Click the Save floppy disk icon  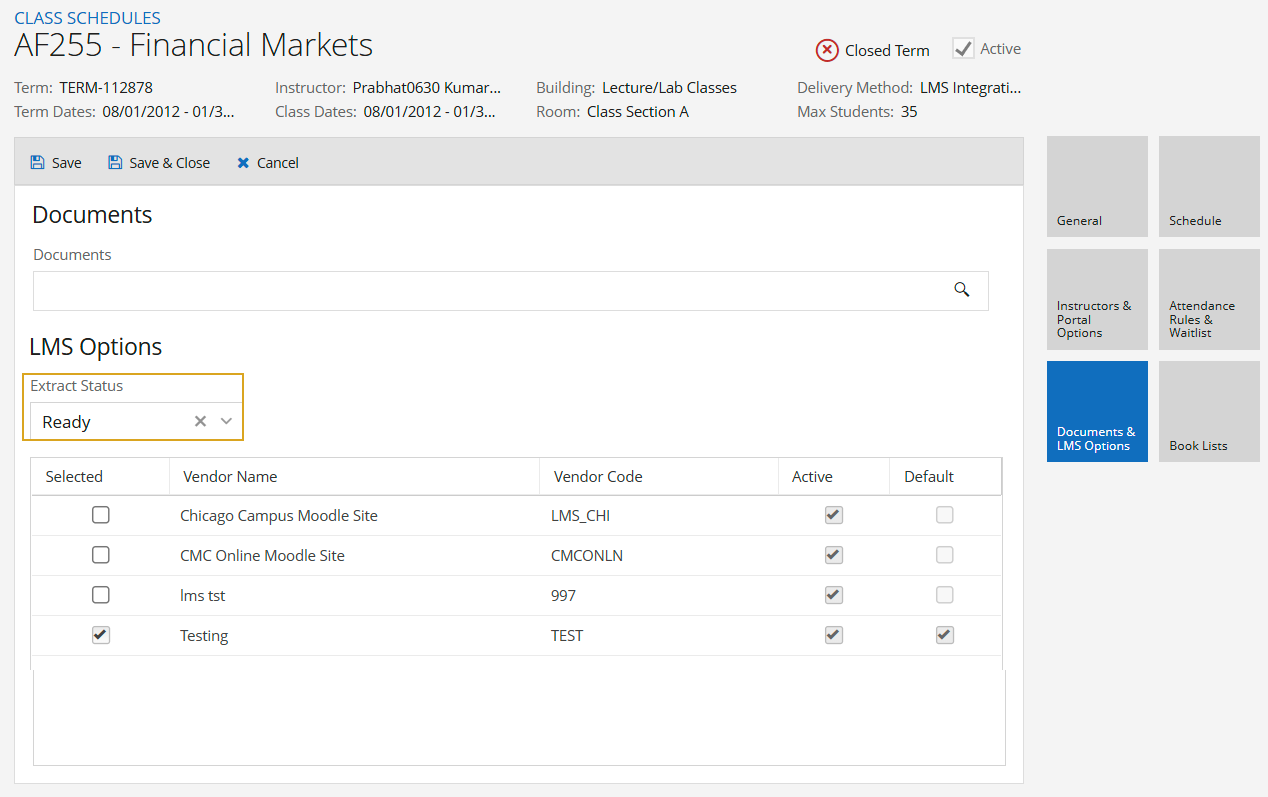pos(38,163)
